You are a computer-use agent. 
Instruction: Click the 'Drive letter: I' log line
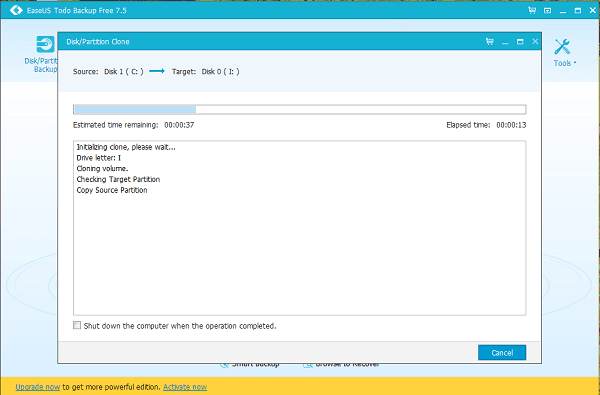(x=99, y=158)
